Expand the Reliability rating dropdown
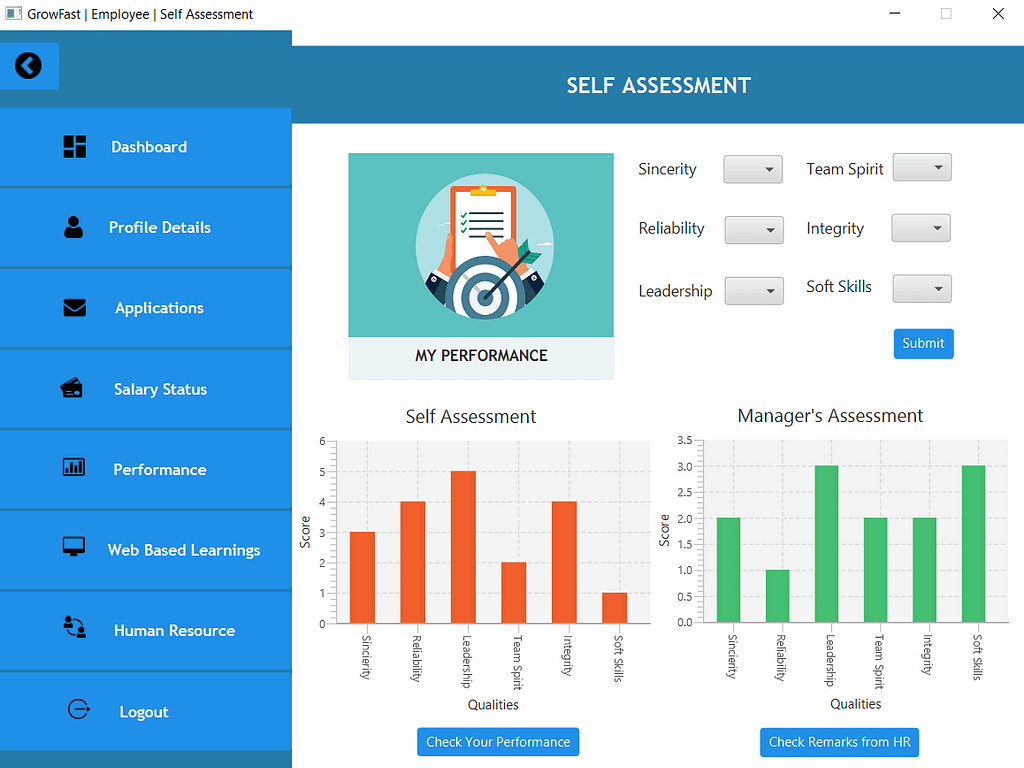 pos(753,230)
